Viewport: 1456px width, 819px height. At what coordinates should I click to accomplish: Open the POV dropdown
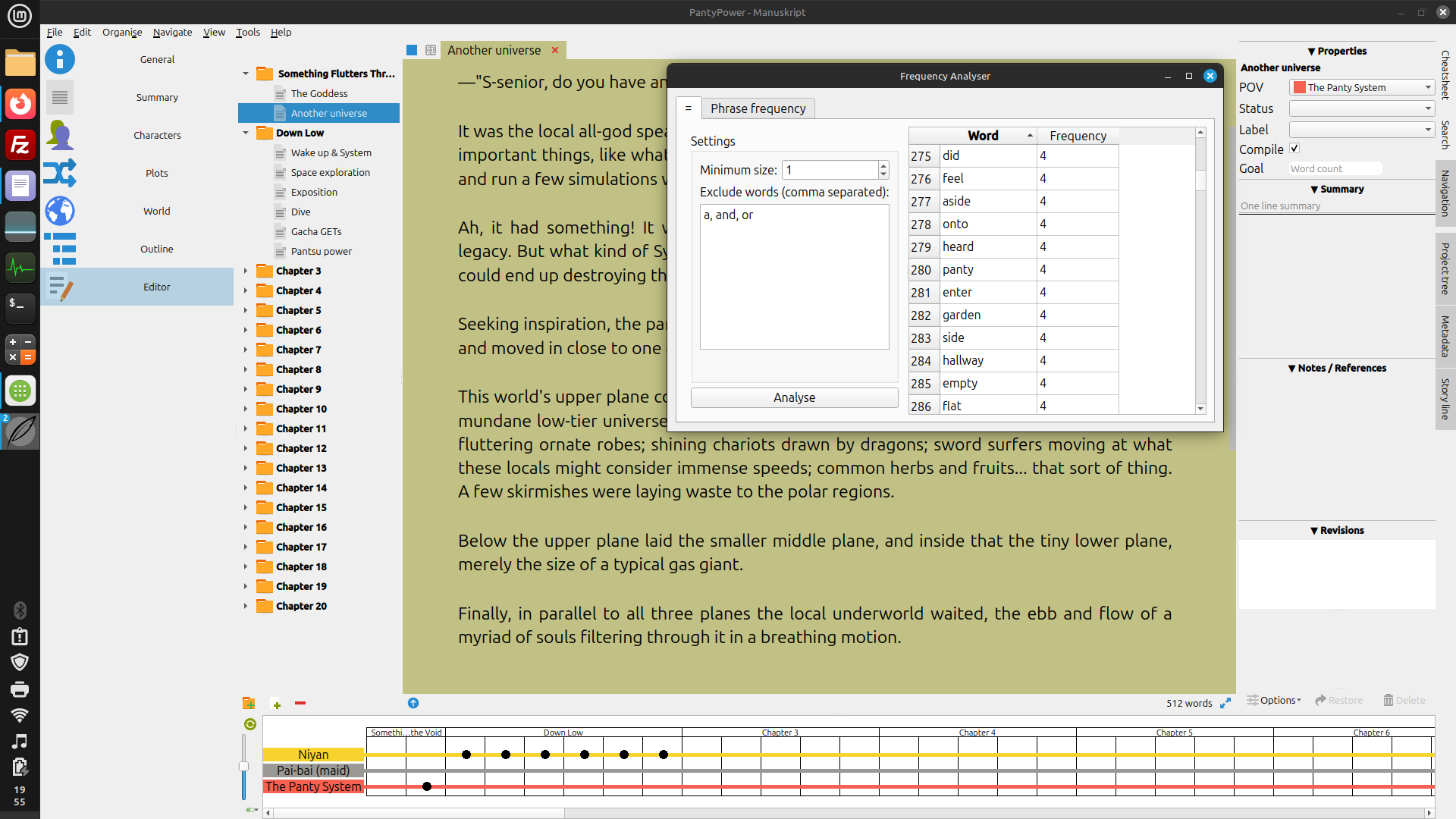[1362, 87]
